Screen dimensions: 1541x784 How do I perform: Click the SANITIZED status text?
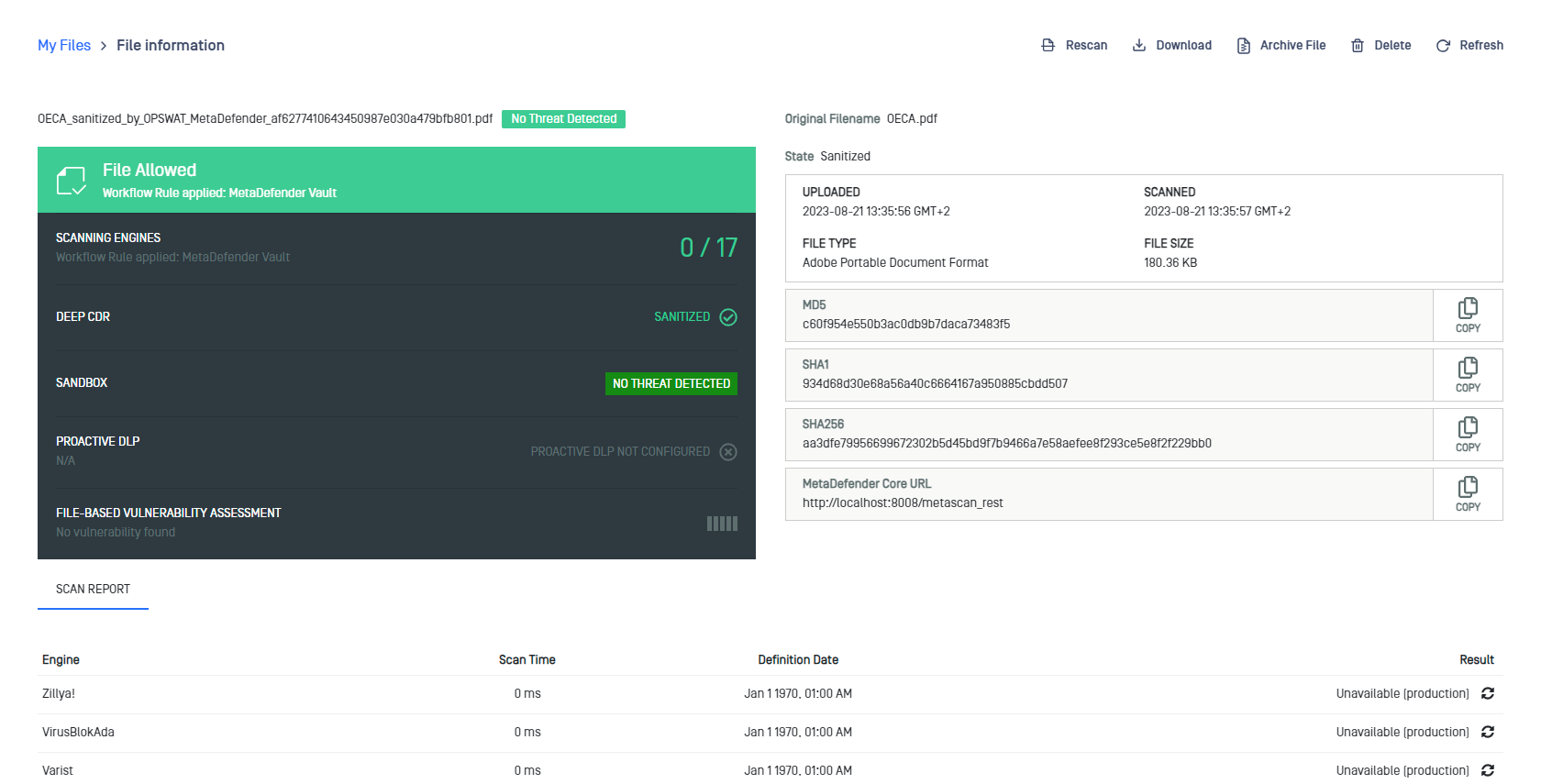pos(682,317)
